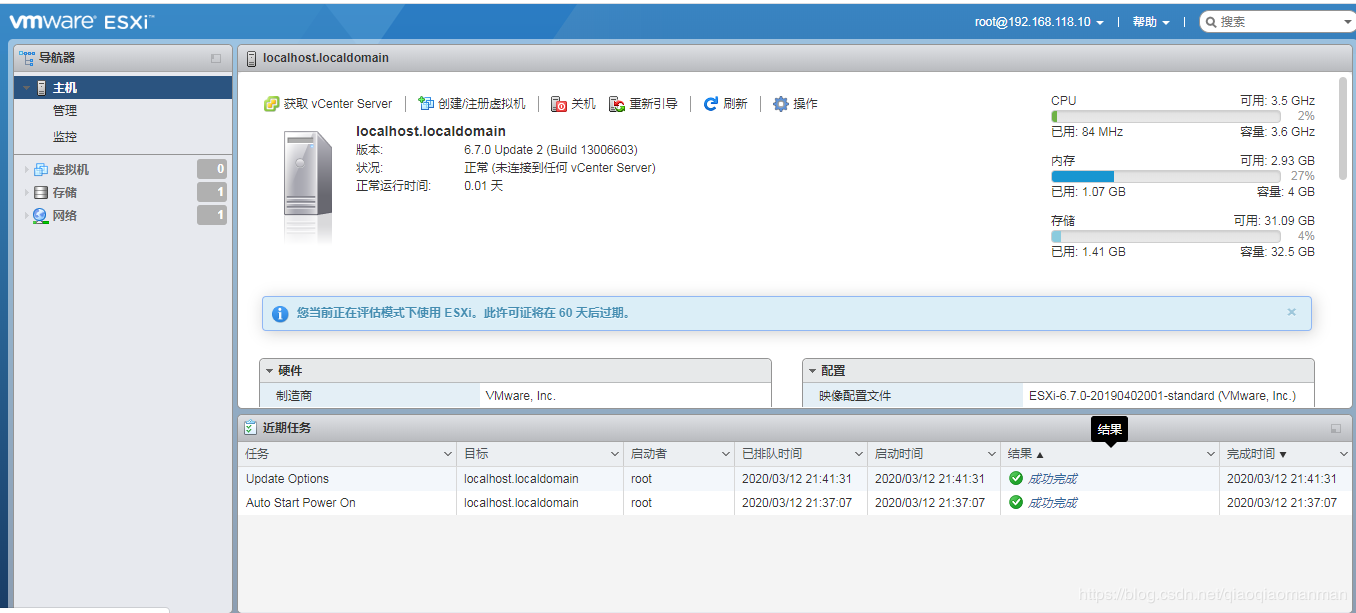The height and width of the screenshot is (613, 1356).
Task: Click the localhost.localdomain panel title
Action: pos(326,58)
